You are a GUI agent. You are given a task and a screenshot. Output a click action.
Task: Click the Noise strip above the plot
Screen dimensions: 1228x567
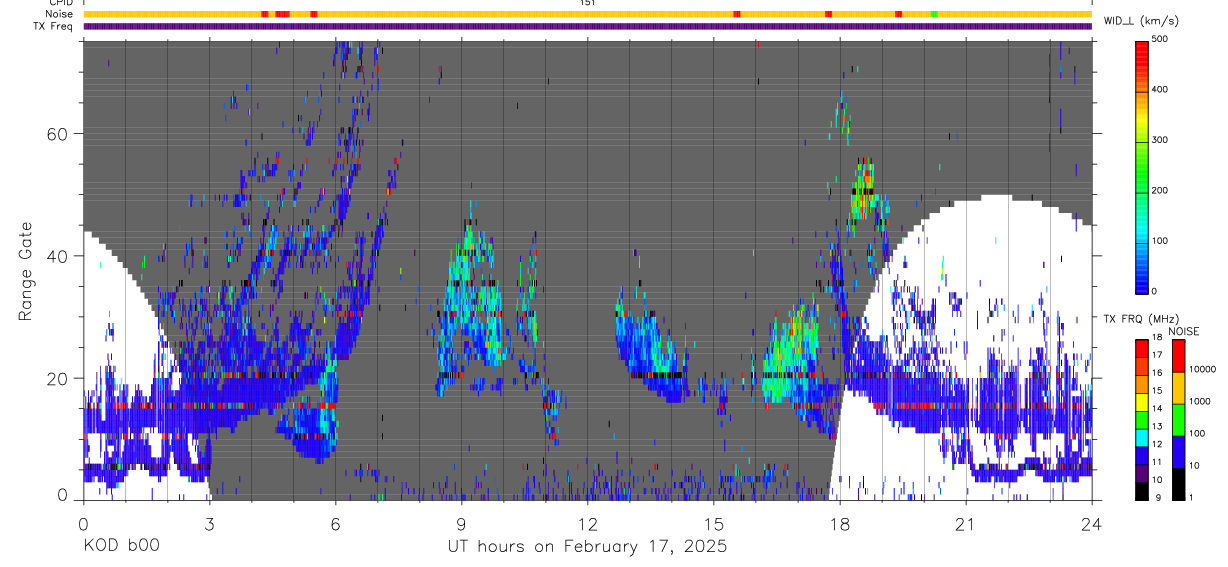pyautogui.click(x=587, y=14)
